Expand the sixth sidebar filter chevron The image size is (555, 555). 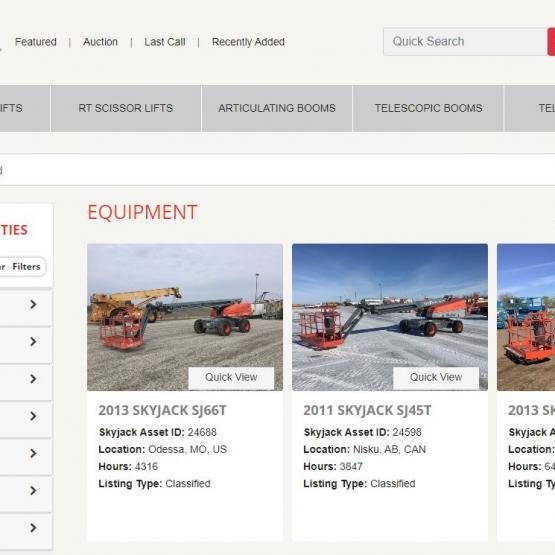click(x=33, y=491)
